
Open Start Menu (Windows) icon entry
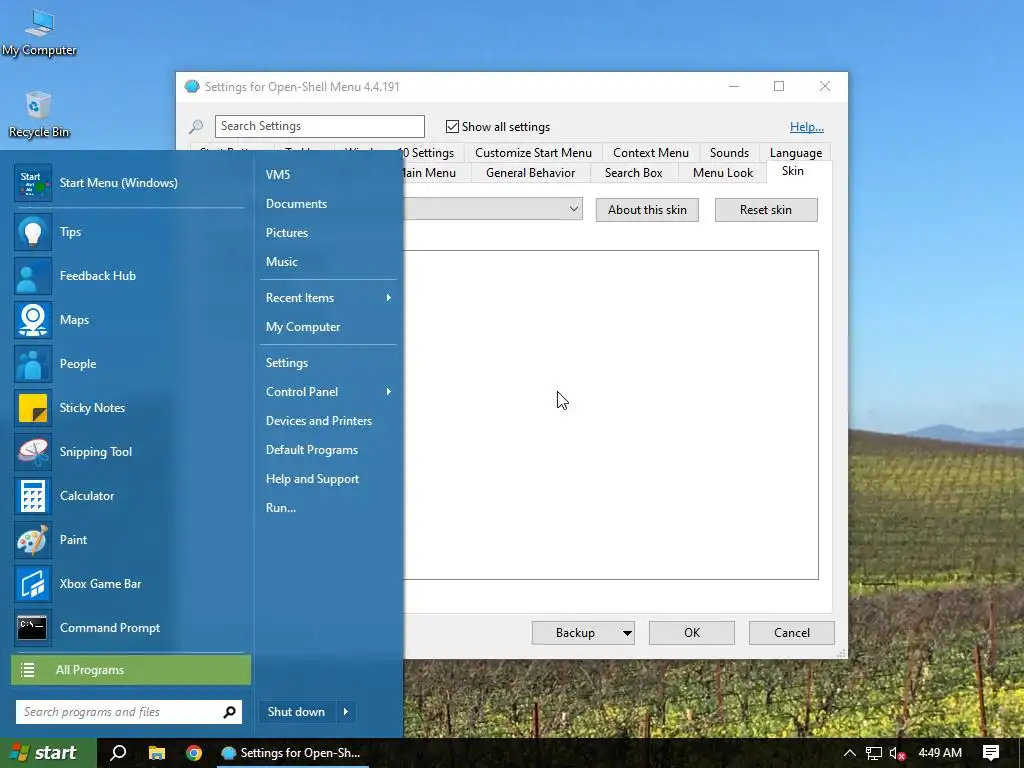(x=33, y=183)
